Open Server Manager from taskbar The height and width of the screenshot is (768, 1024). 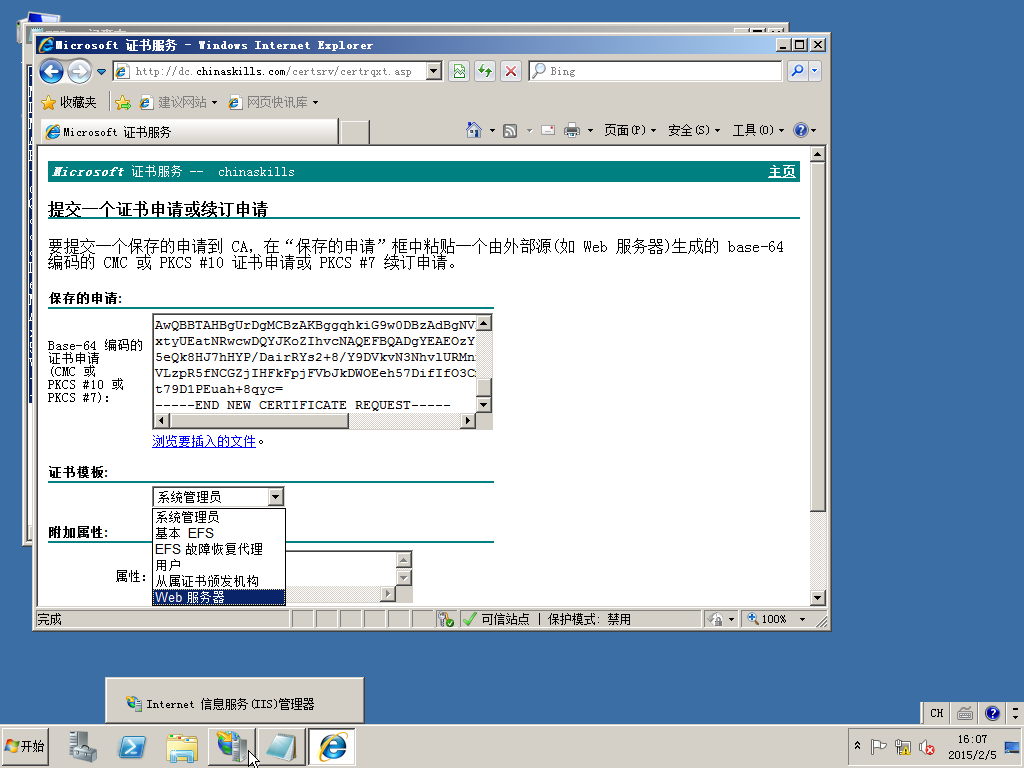pyautogui.click(x=82, y=746)
